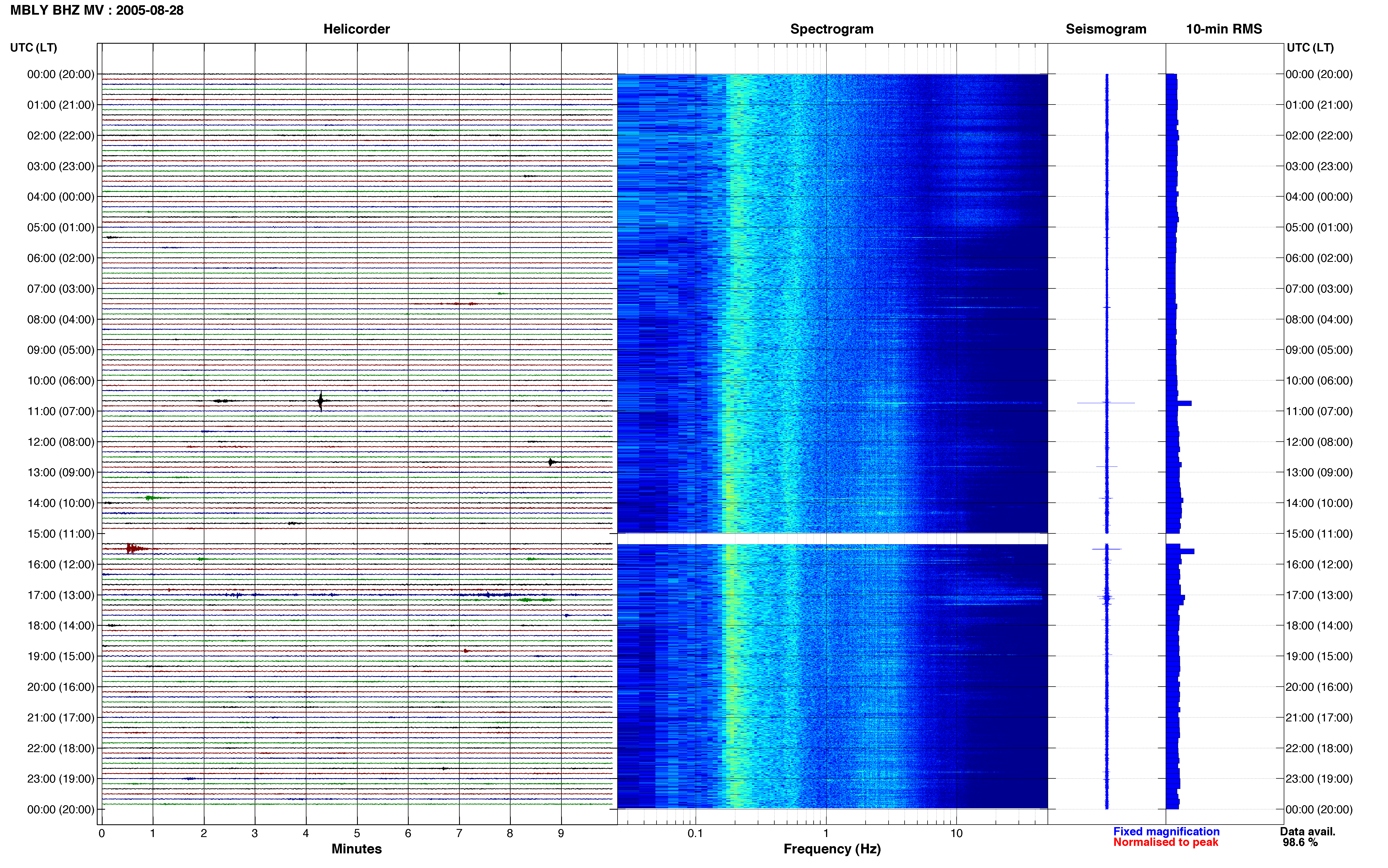Click the '98.6 %' availability value
This screenshot has height=868, width=1388.
pos(1300,843)
